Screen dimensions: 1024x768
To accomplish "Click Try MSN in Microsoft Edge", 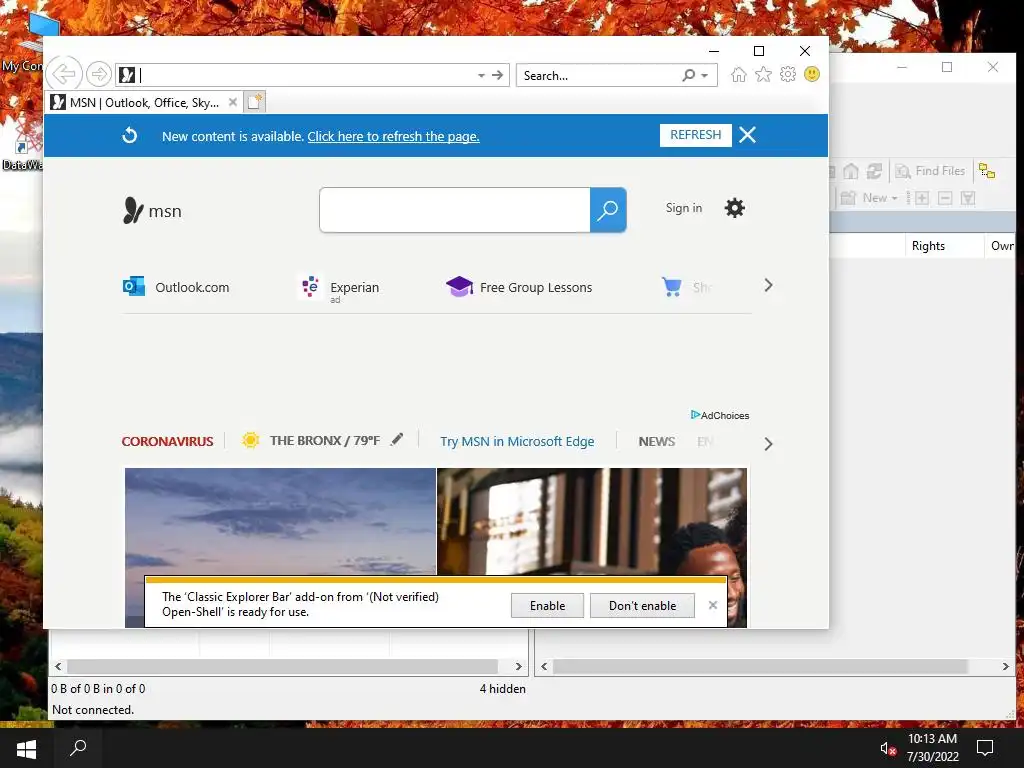I will (517, 441).
